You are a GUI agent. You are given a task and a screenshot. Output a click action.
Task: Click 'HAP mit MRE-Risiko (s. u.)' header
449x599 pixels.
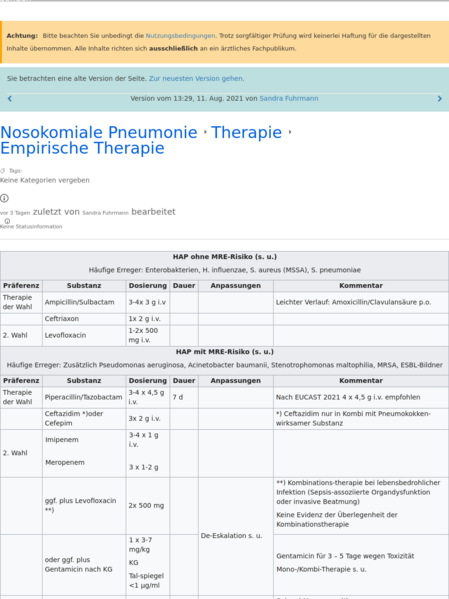(x=225, y=351)
